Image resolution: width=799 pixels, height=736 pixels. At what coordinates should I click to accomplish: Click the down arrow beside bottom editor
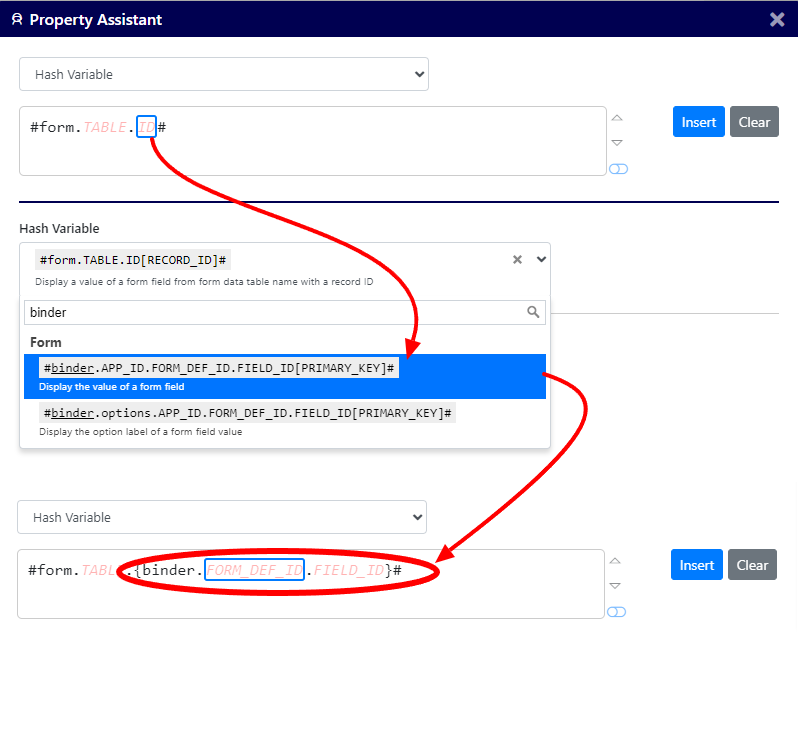point(616,586)
